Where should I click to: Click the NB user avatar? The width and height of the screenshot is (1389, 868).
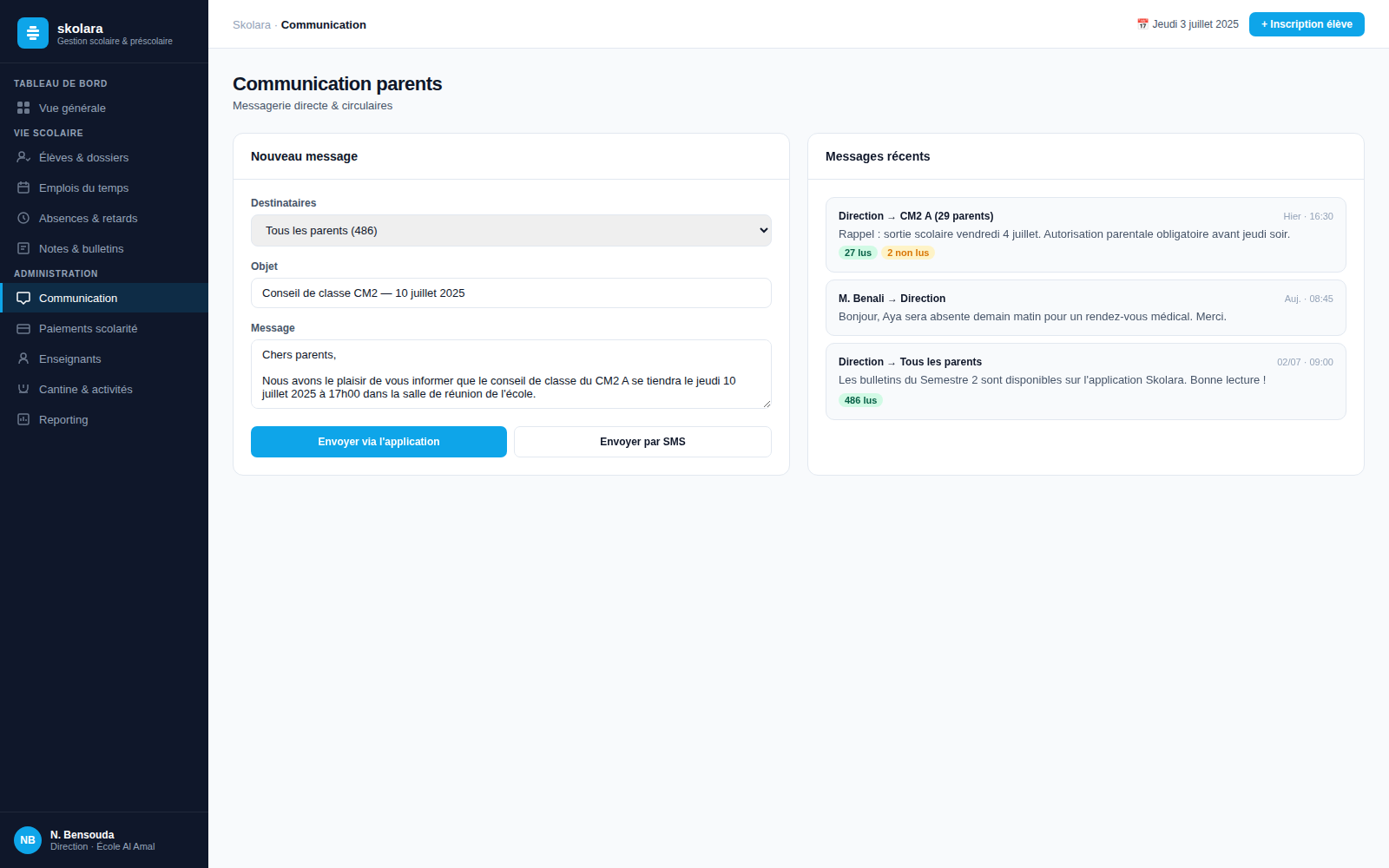[x=28, y=840]
